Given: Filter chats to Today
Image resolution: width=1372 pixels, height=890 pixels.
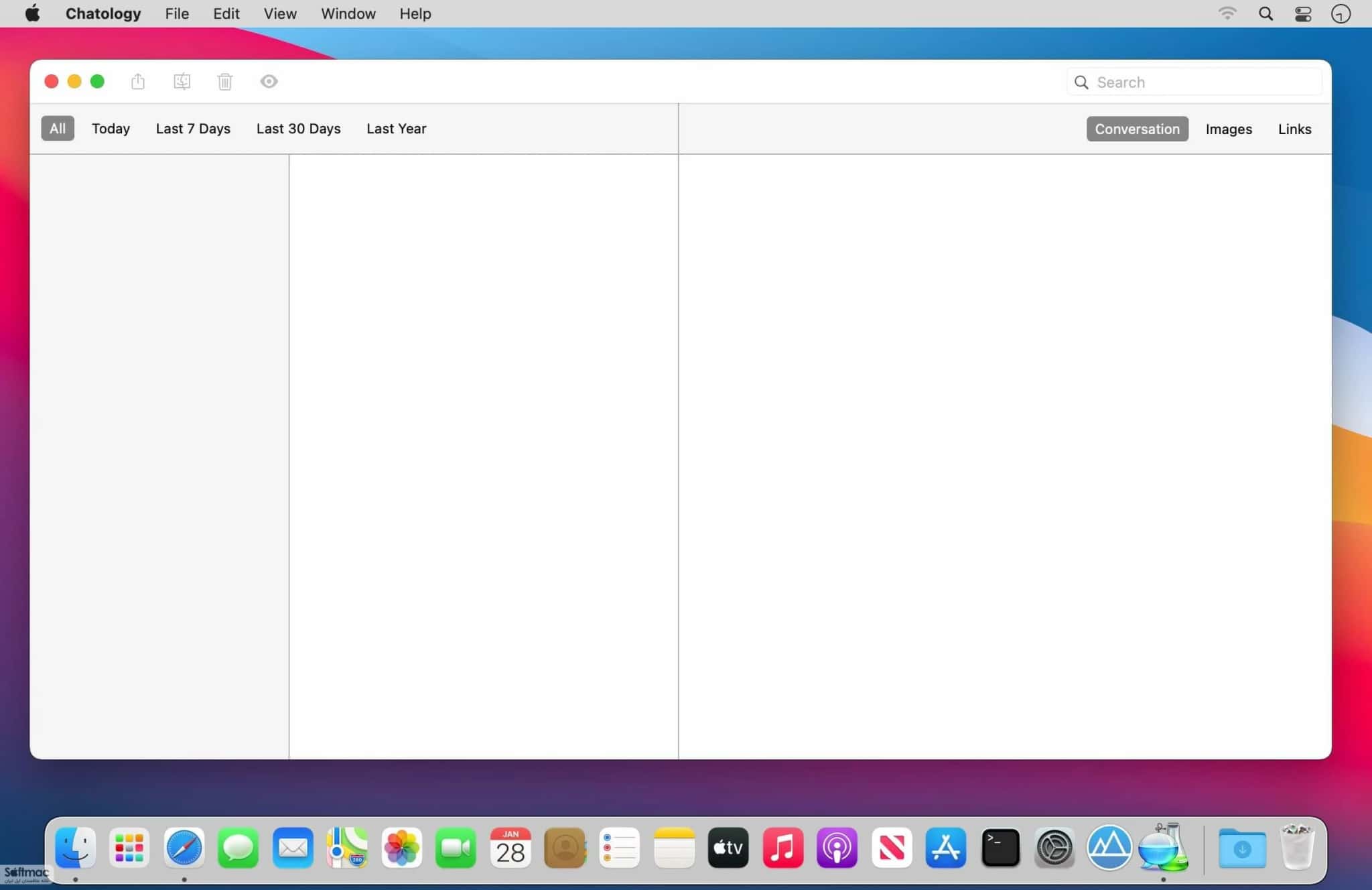Looking at the screenshot, I should coord(111,128).
